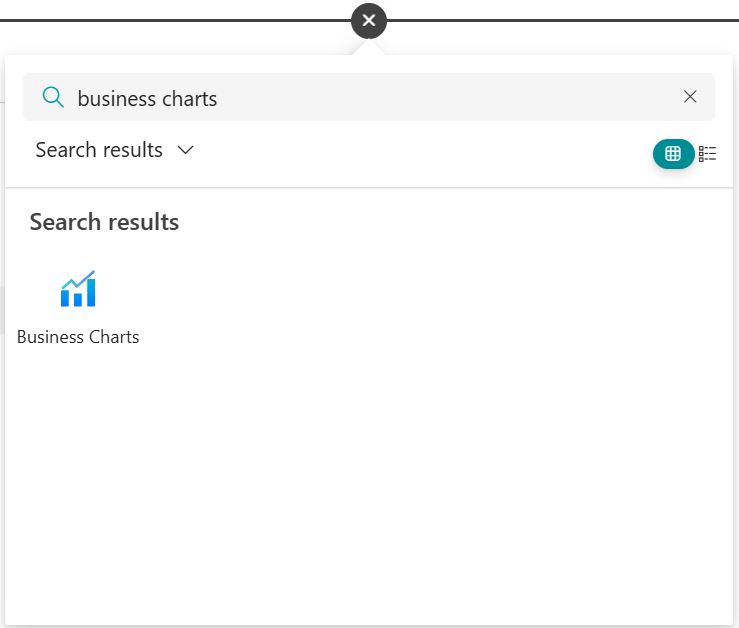This screenshot has height=628, width=739.
Task: Expand the chevron beside Search results
Action: [x=185, y=150]
